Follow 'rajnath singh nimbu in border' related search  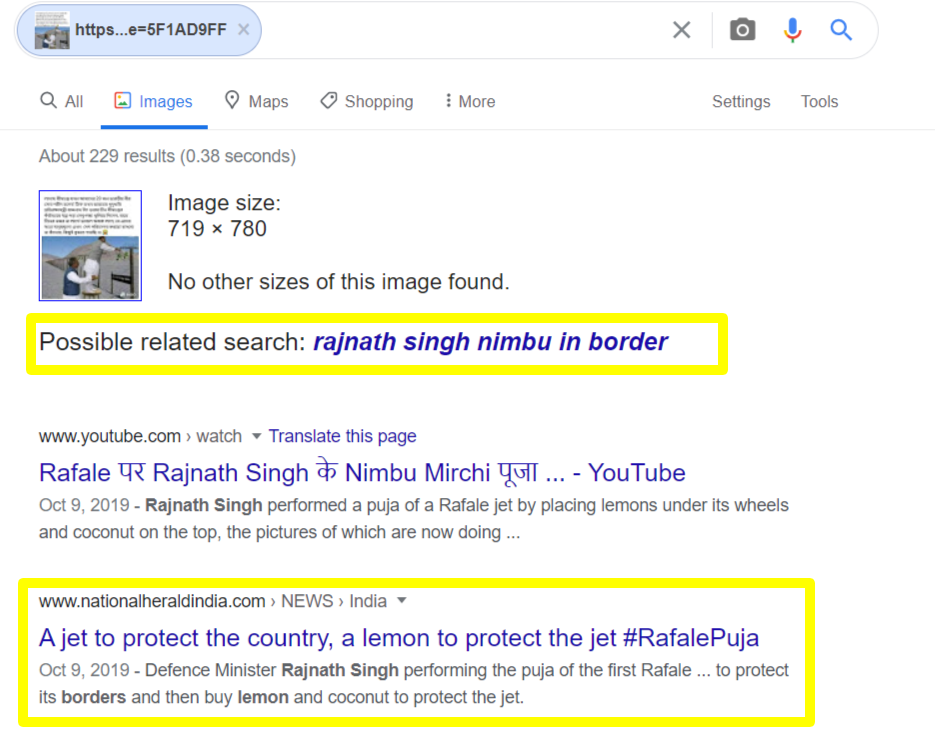point(490,342)
